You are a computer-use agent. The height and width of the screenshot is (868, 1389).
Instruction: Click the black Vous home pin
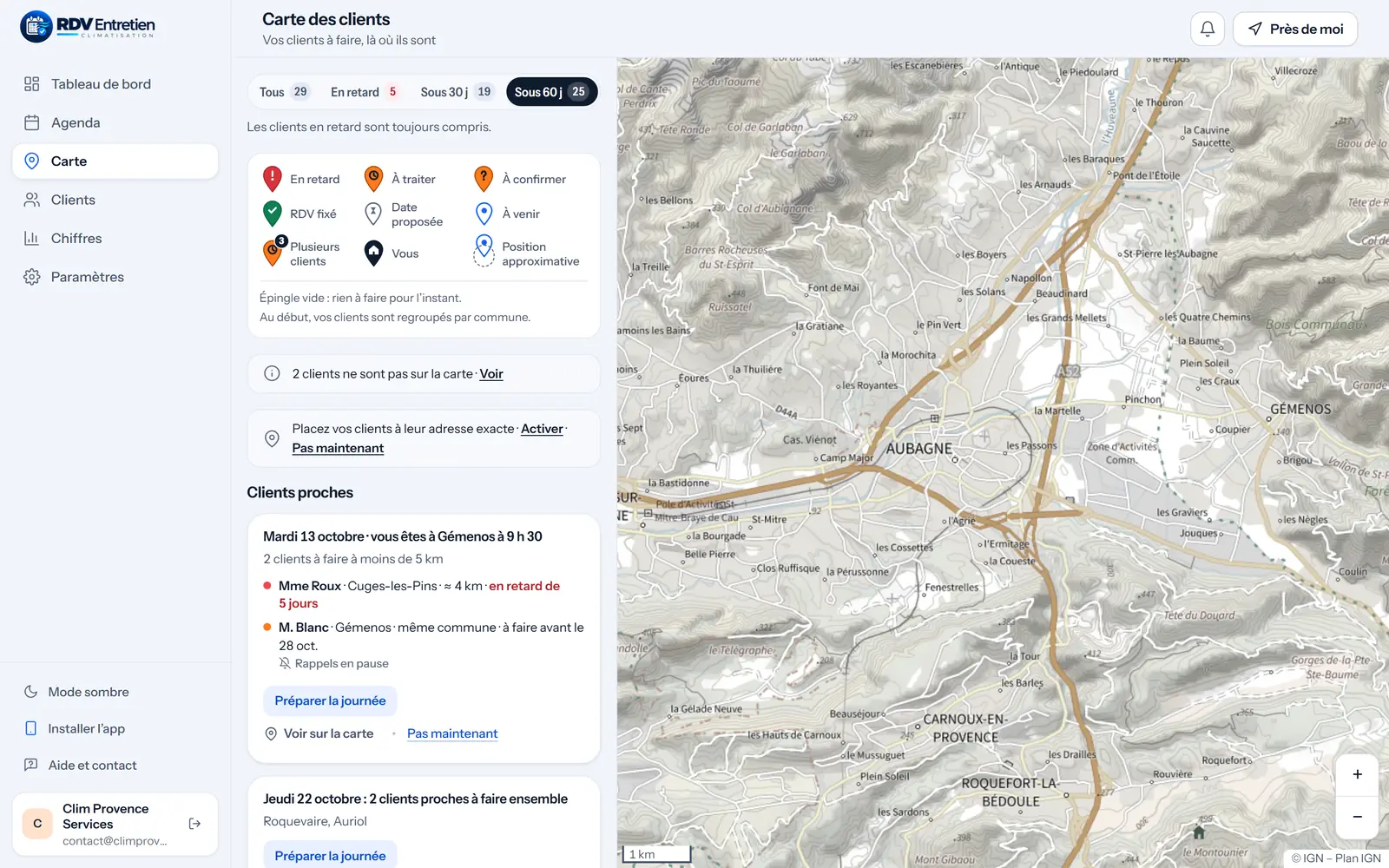point(373,253)
